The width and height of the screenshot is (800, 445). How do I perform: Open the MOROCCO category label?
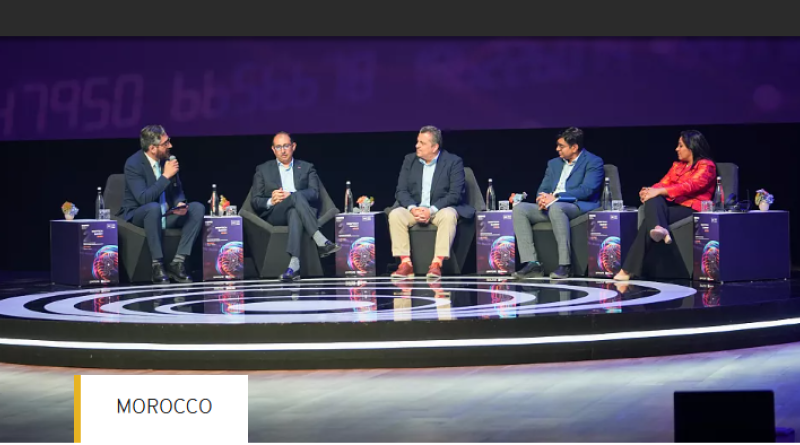coord(164,407)
